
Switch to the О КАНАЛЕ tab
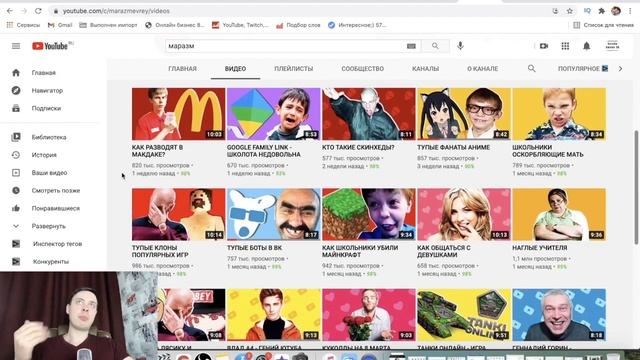click(x=482, y=69)
